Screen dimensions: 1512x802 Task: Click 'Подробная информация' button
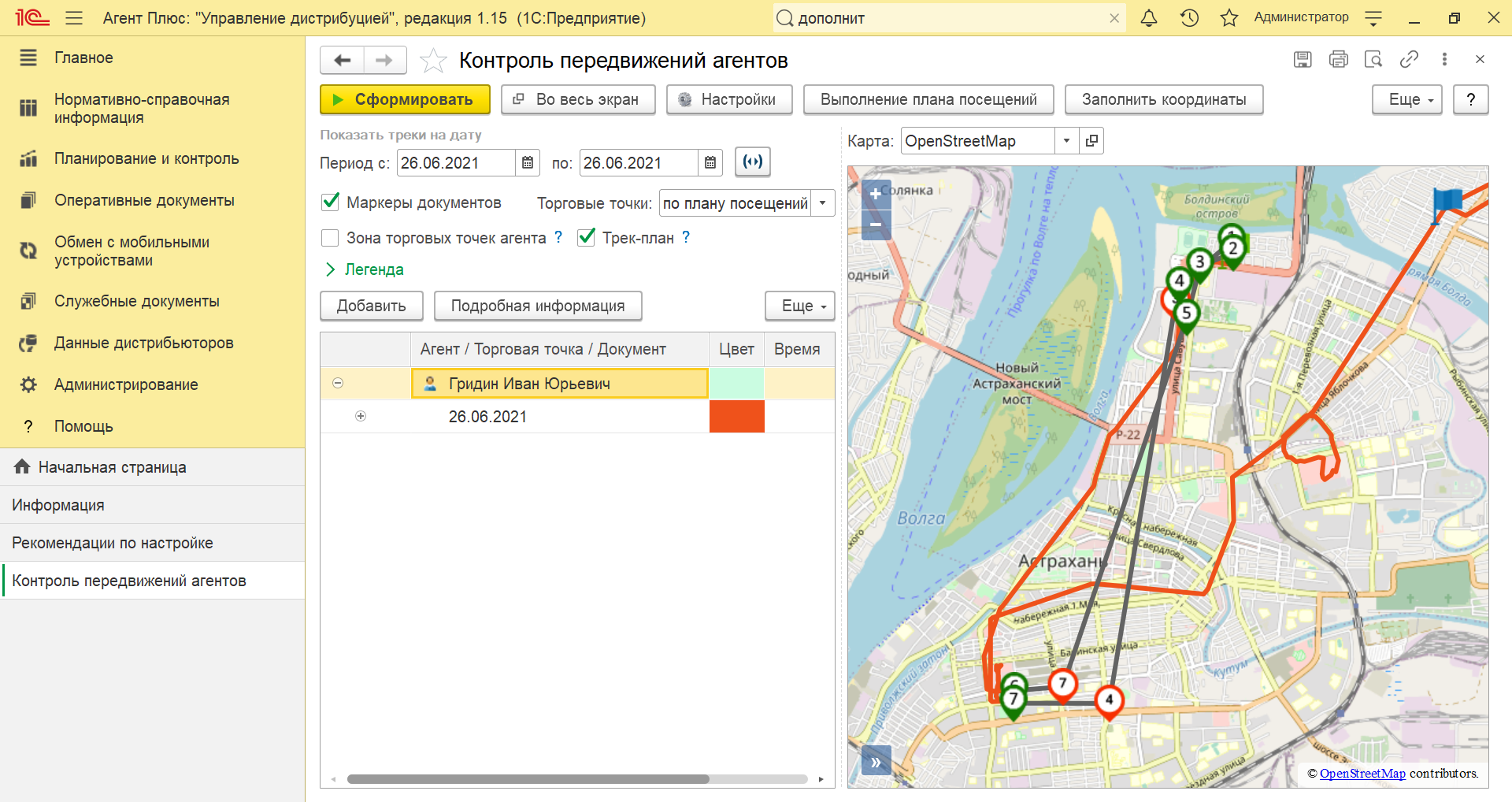[x=538, y=306]
